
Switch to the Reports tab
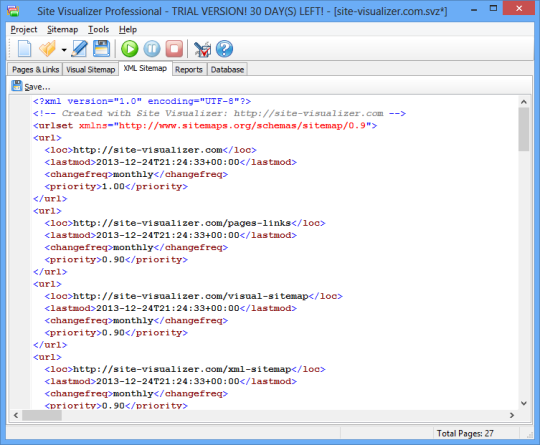(x=189, y=70)
